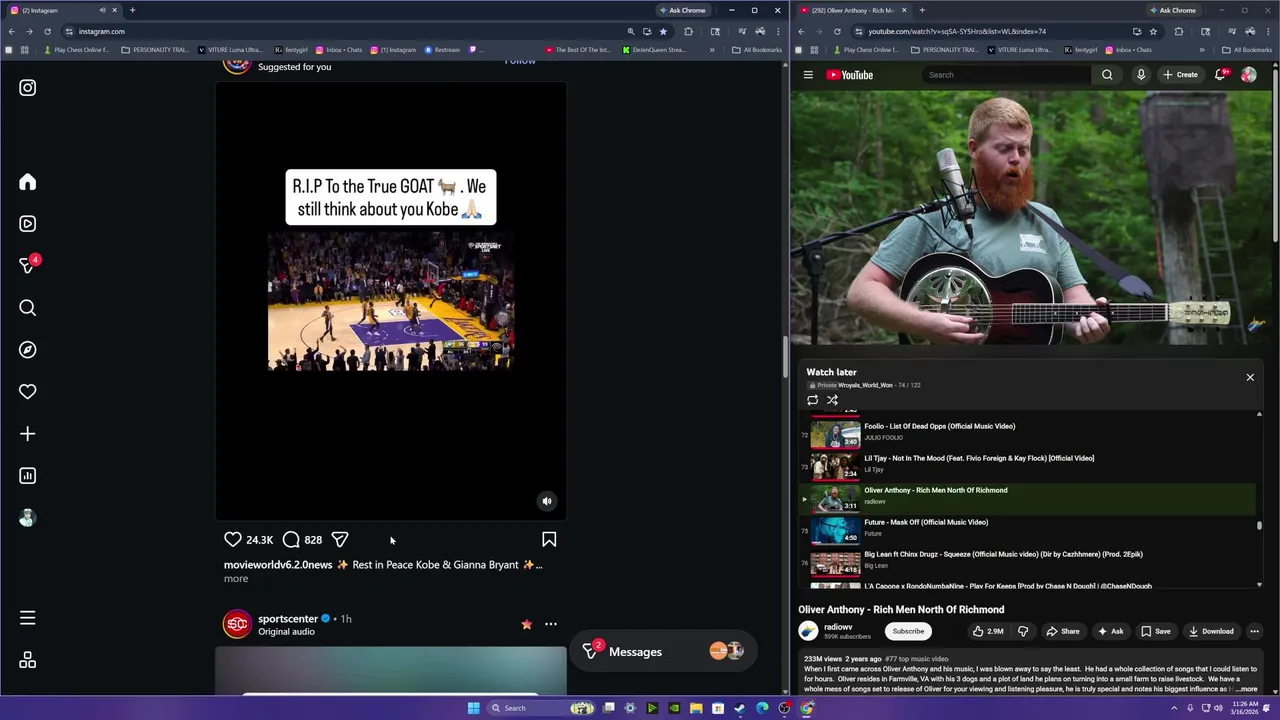Unmute the Instagram video
1280x720 pixels.
(x=546, y=501)
